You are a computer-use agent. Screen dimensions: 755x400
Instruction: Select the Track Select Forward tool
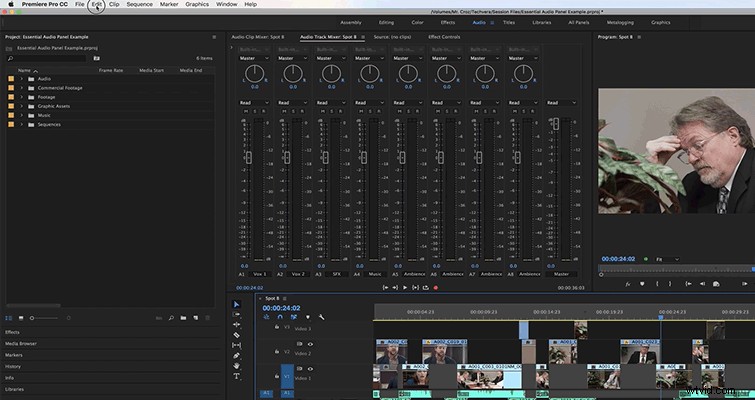[x=236, y=314]
